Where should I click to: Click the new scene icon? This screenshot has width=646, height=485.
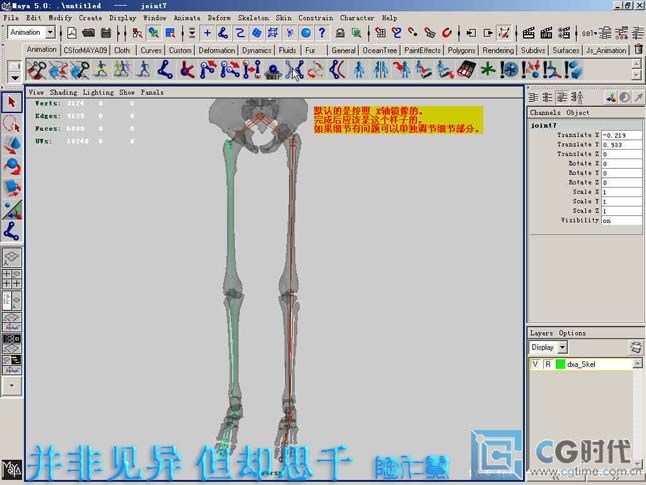point(72,33)
